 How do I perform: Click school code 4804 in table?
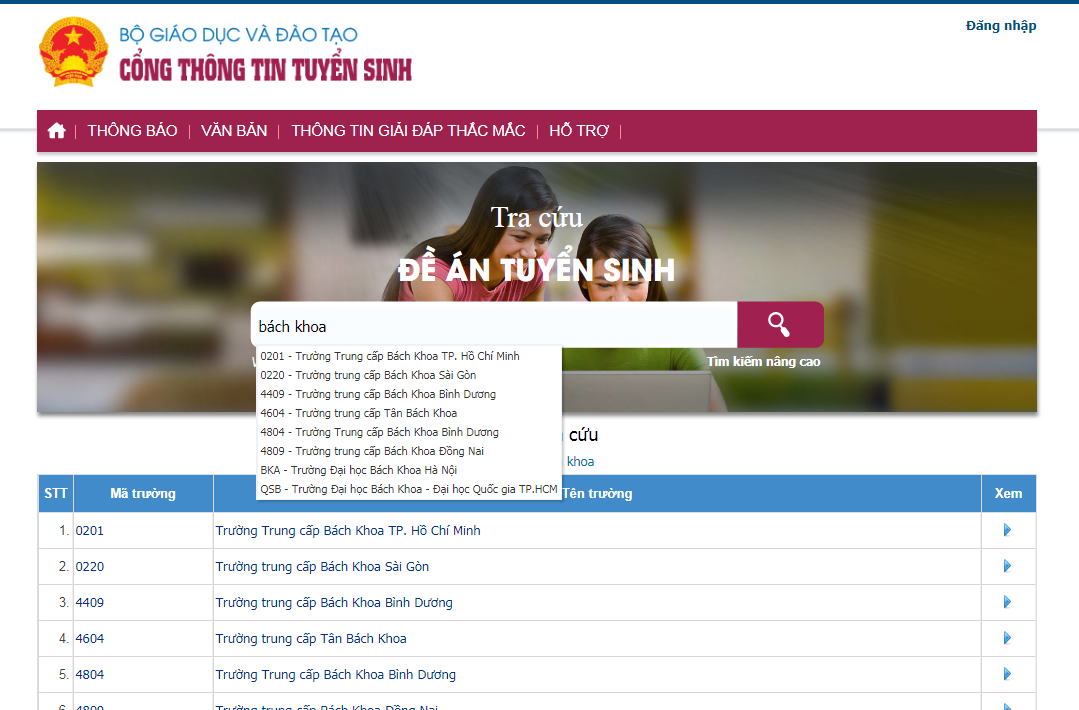click(x=89, y=674)
